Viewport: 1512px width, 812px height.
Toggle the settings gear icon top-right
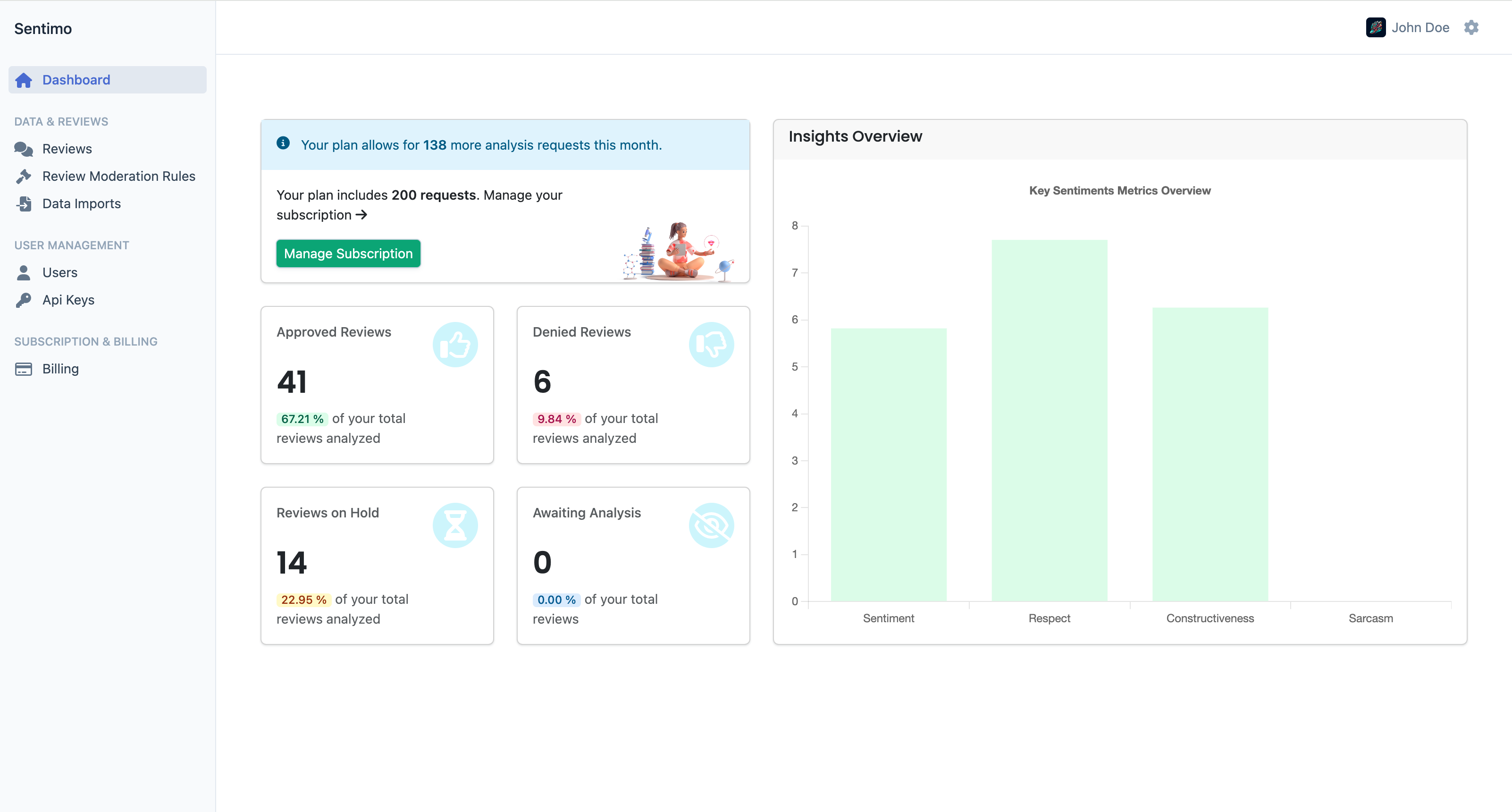(1472, 27)
